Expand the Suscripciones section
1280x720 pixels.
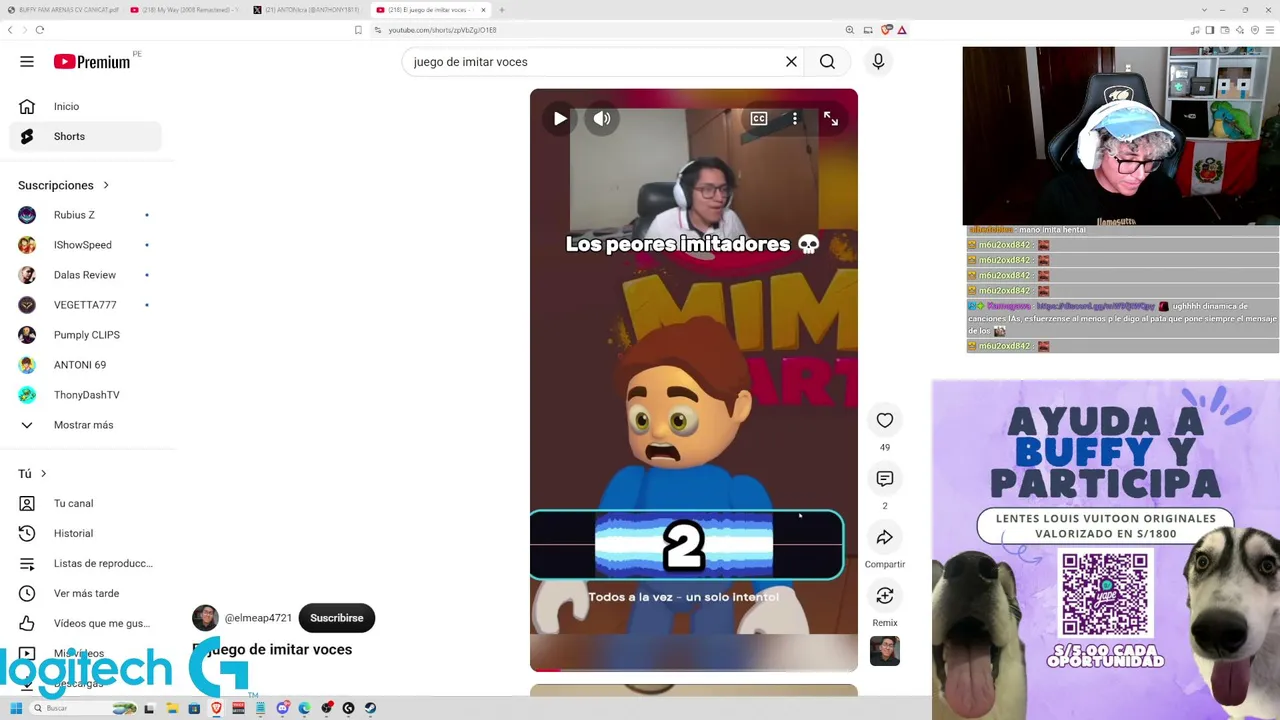point(64,185)
